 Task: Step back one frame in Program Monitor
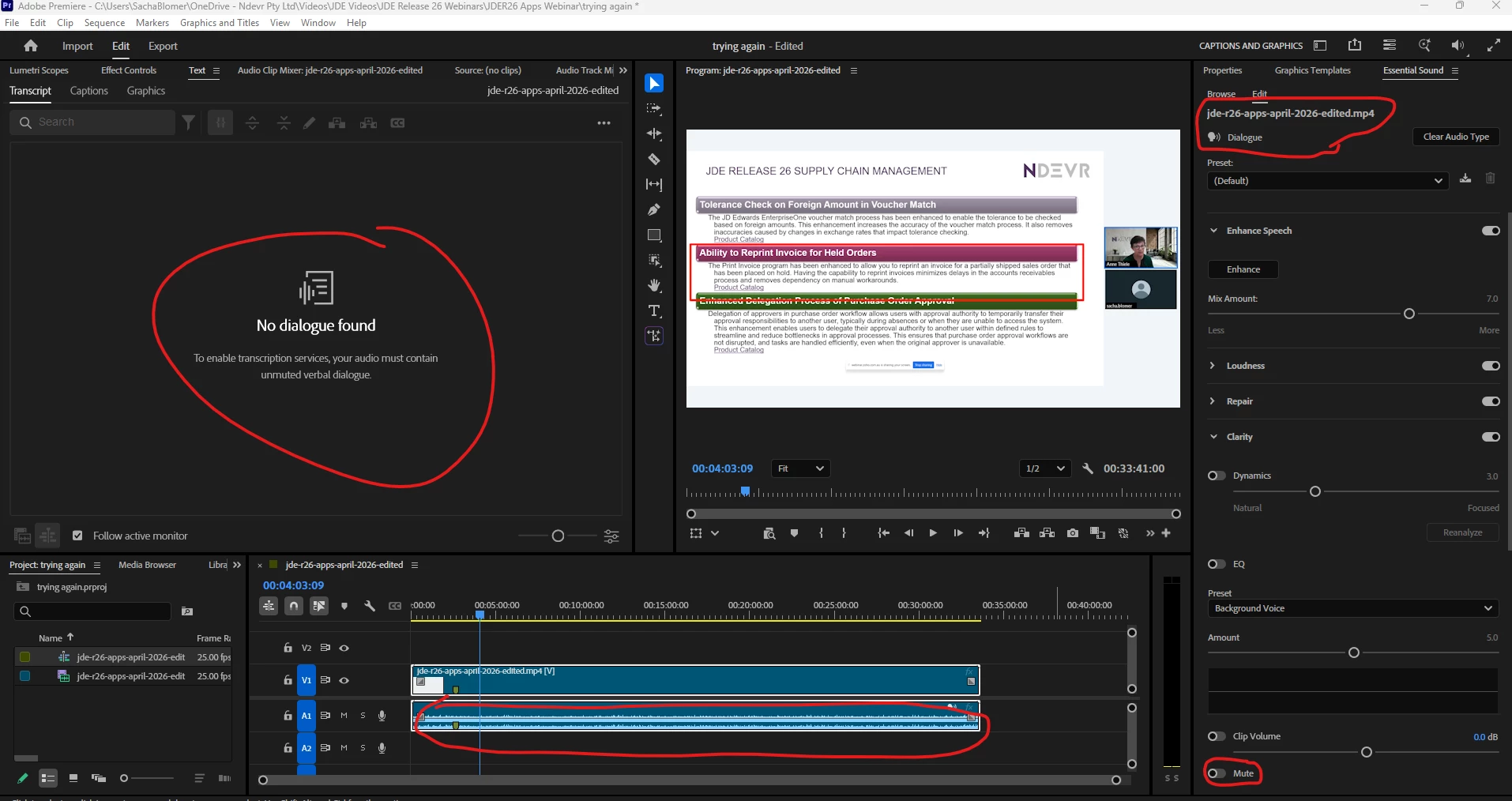click(908, 533)
